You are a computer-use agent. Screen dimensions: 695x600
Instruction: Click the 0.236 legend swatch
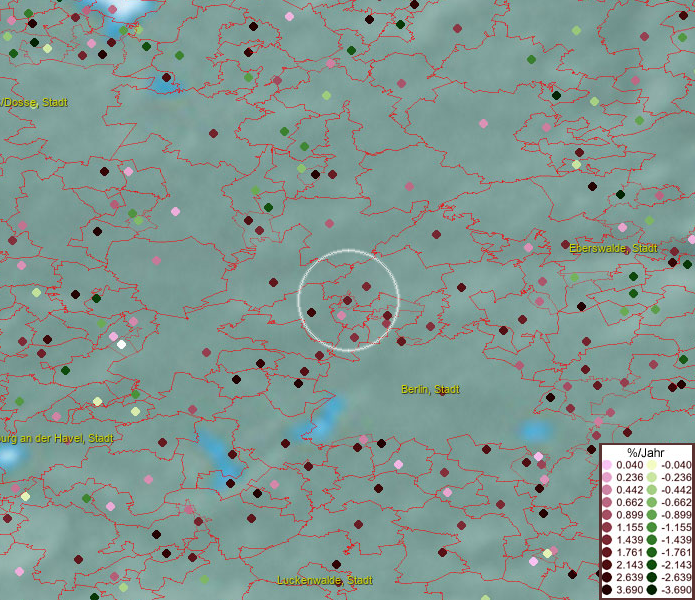pyautogui.click(x=607, y=477)
